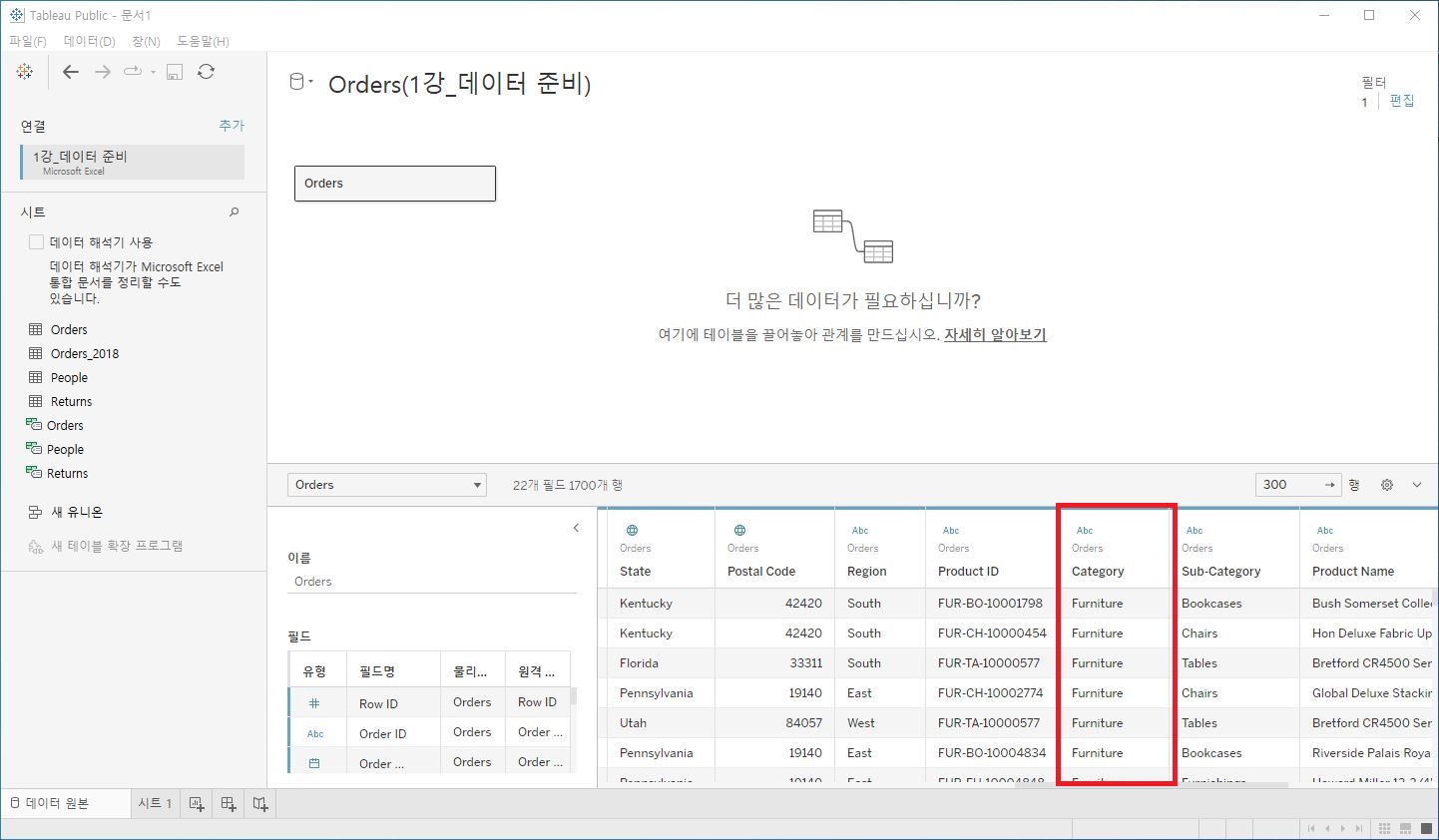The width and height of the screenshot is (1439, 840).
Task: Click the save disk icon
Action: pos(175,72)
